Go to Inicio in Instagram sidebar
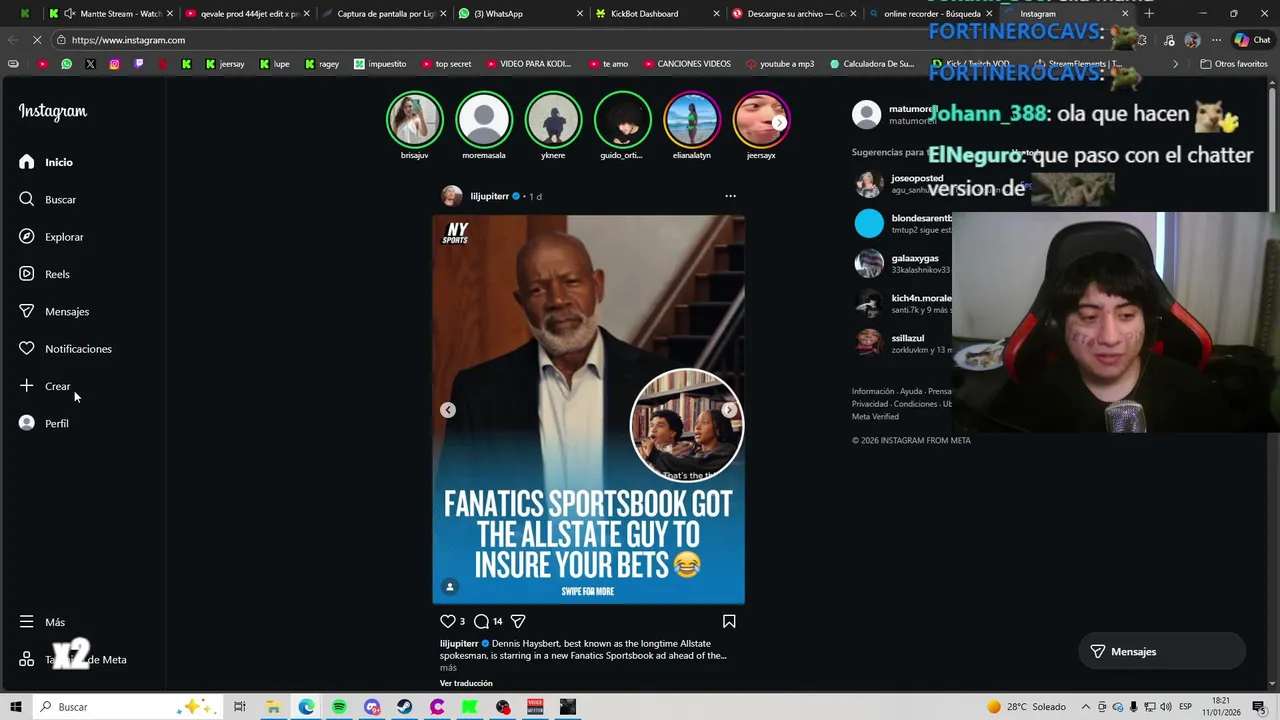This screenshot has width=1280, height=720. [x=47, y=162]
